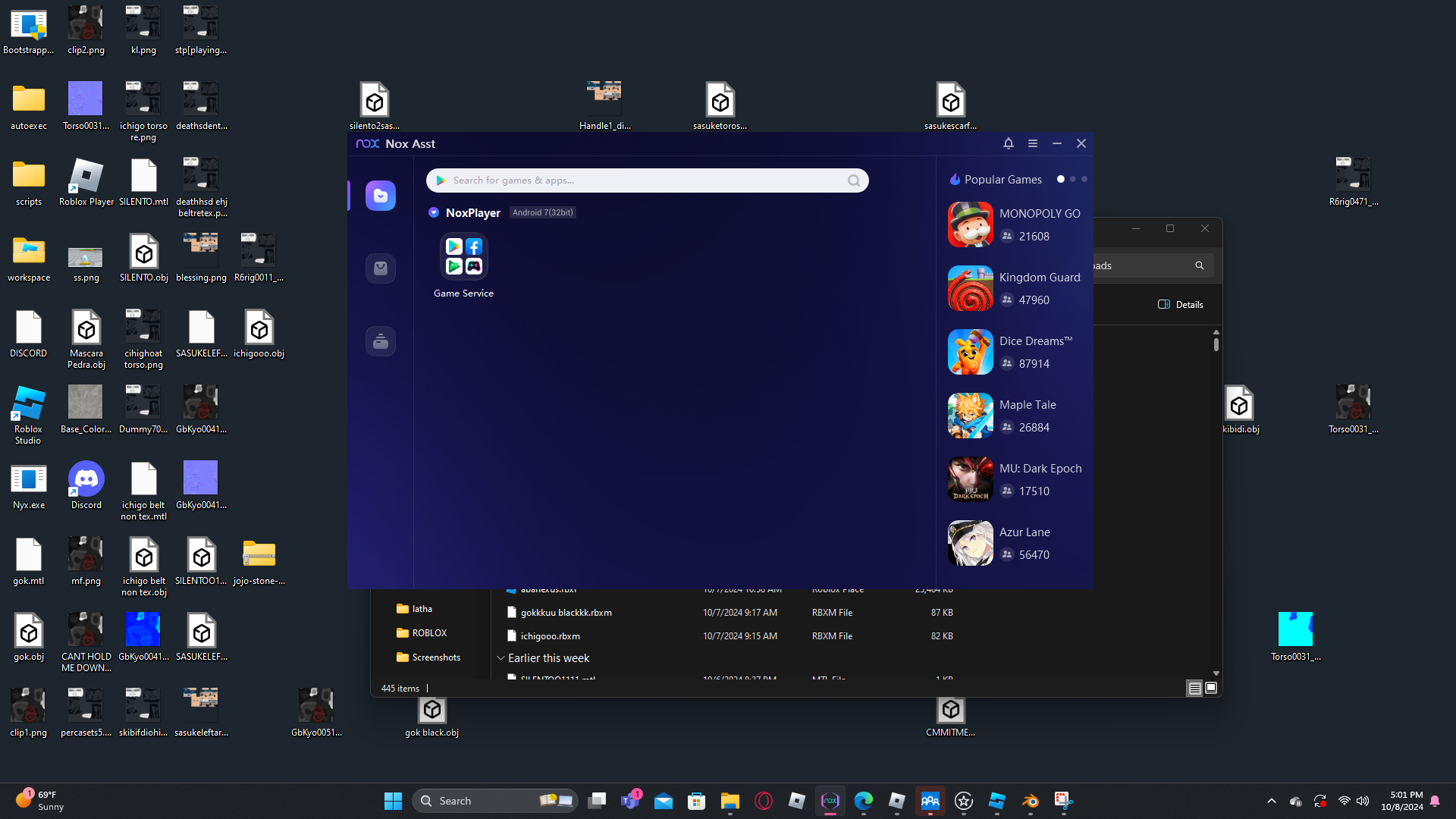Open the ROBLOX folder in navigation pane
This screenshot has height=819, width=1456.
(x=429, y=633)
